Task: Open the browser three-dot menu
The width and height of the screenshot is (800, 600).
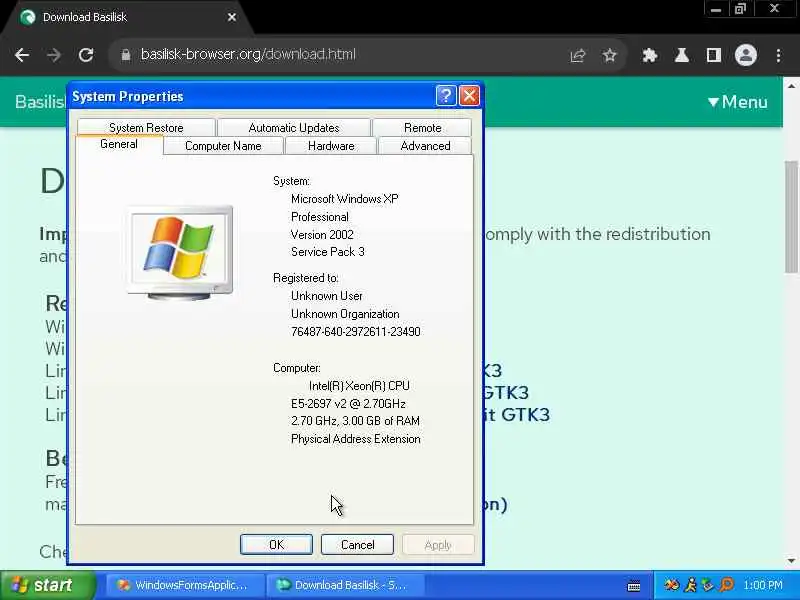Action: pyautogui.click(x=778, y=55)
